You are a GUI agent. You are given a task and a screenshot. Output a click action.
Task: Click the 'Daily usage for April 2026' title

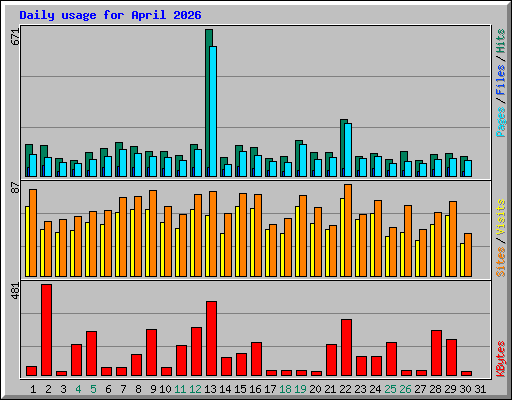(x=110, y=15)
